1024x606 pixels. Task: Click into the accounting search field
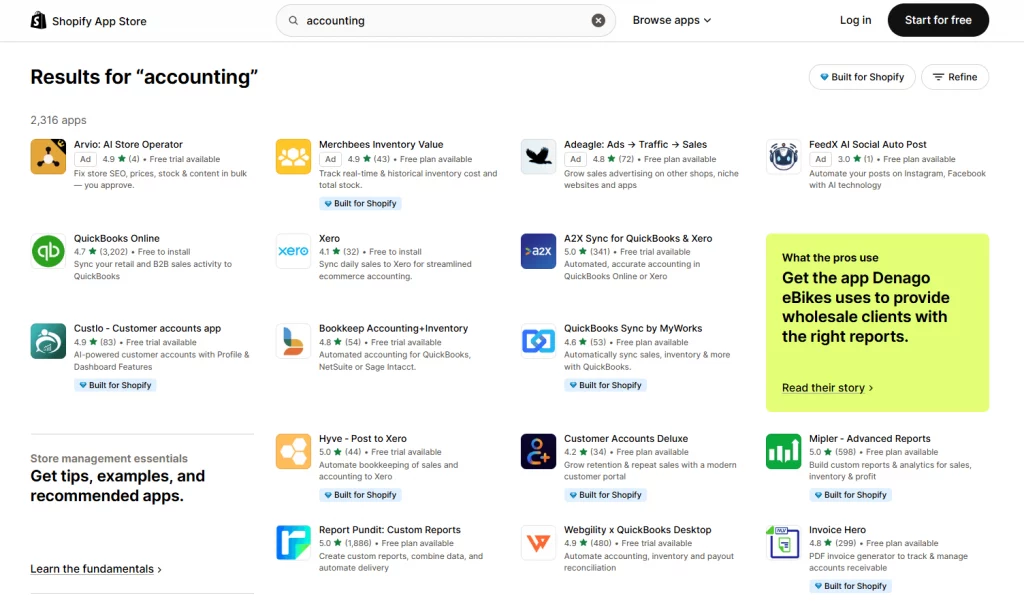(x=445, y=20)
